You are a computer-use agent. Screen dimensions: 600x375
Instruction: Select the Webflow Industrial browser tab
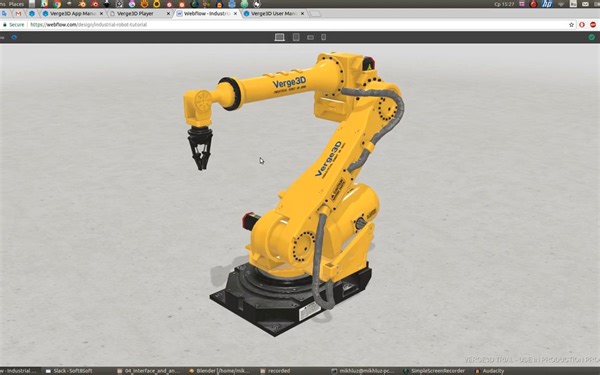tap(207, 13)
